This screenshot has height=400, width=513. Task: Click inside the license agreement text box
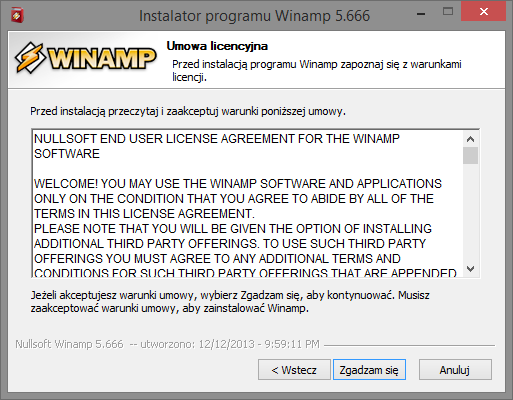coord(247,204)
